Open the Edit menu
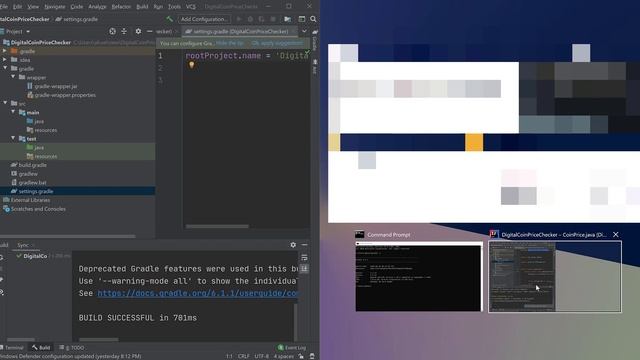The height and width of the screenshot is (360, 640). [17, 7]
